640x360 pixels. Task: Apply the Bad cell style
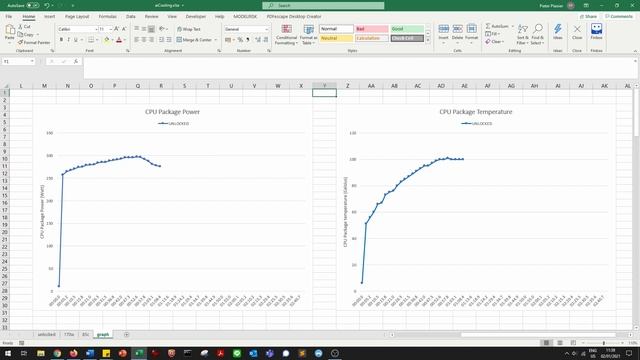point(372,29)
